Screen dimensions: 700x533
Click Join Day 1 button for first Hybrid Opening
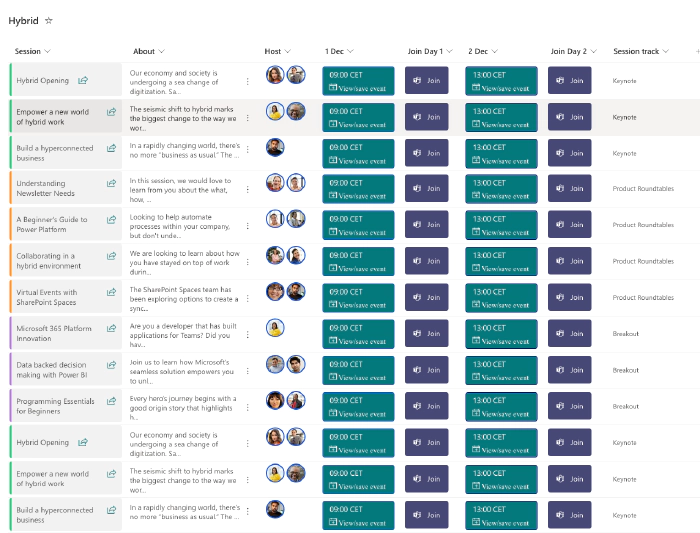(426, 81)
